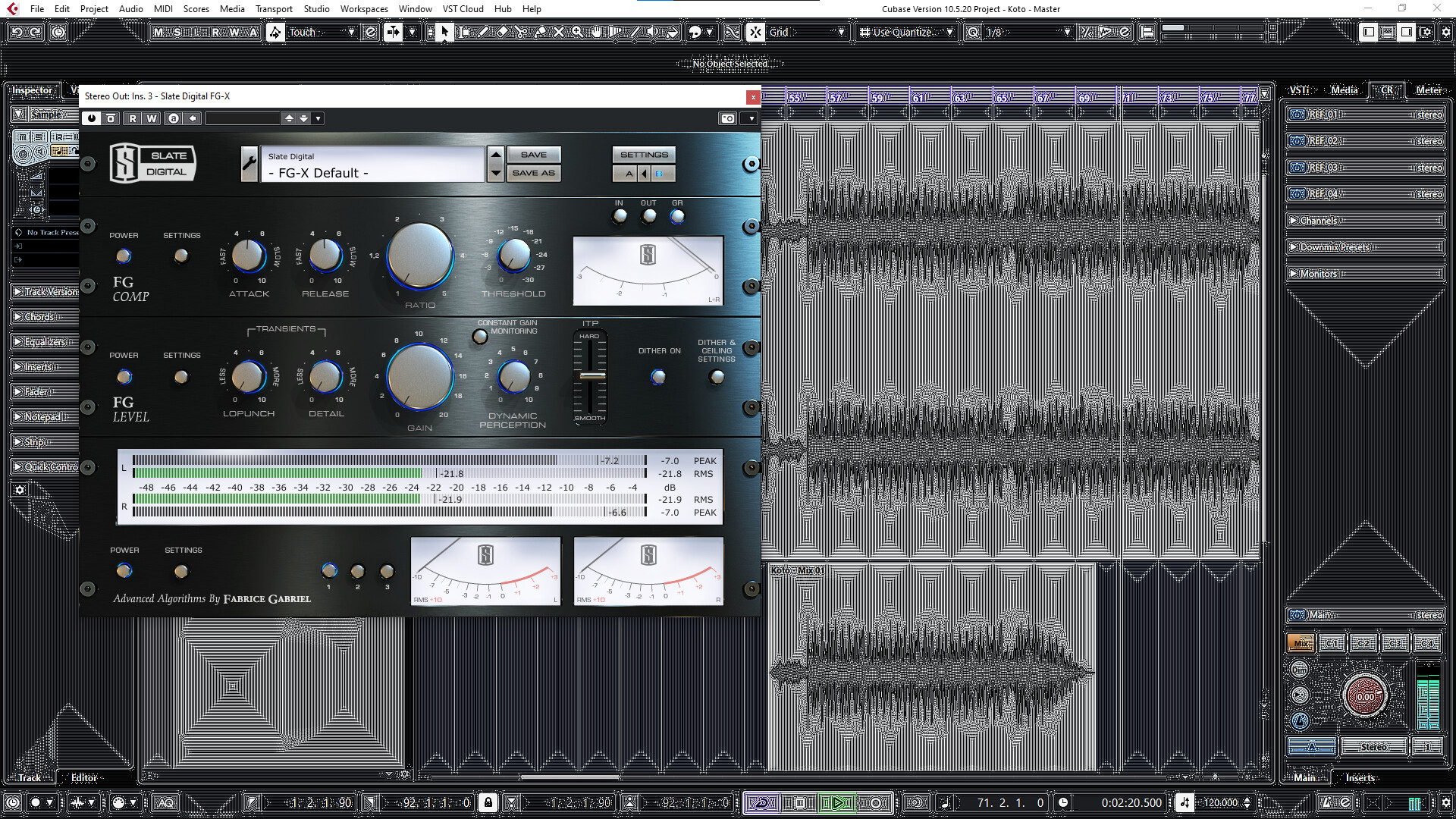Open the Studio menu

(x=316, y=9)
